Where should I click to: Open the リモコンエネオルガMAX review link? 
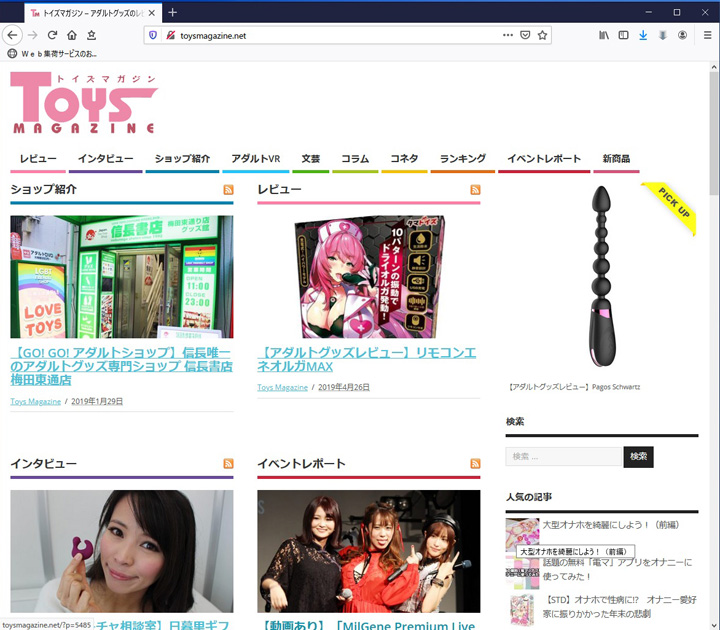tap(367, 360)
